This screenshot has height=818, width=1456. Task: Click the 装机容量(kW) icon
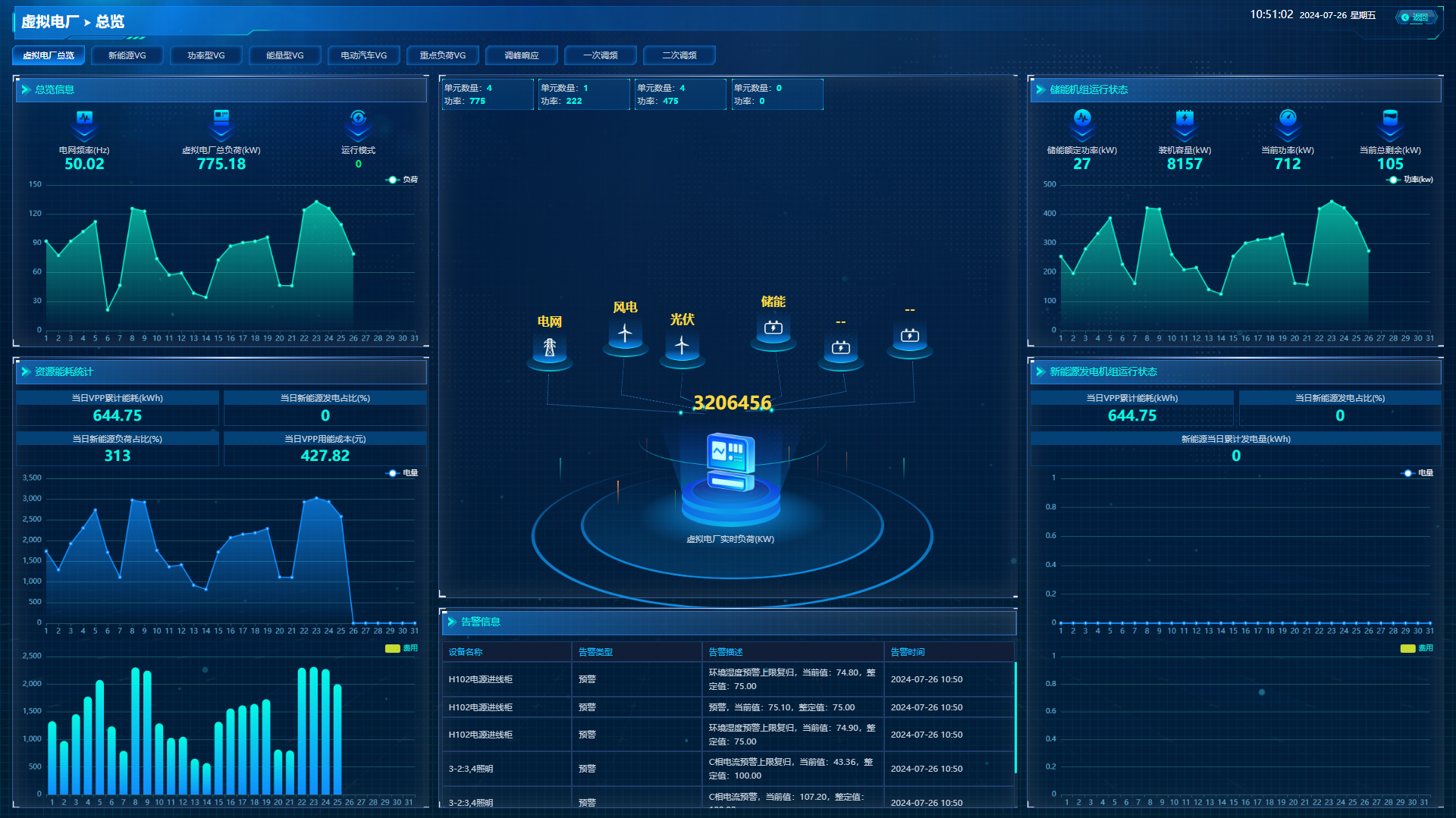(x=1185, y=118)
